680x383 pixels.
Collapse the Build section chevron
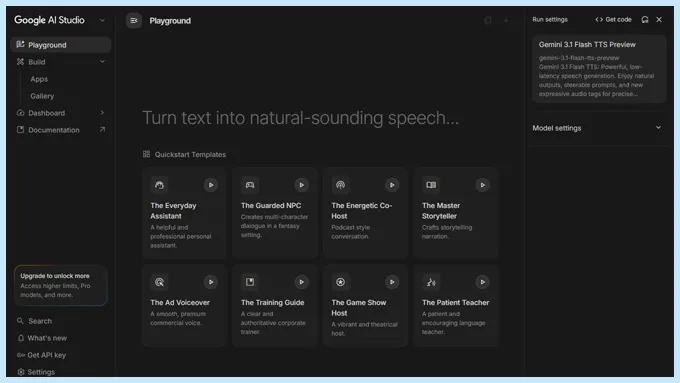click(x=102, y=62)
